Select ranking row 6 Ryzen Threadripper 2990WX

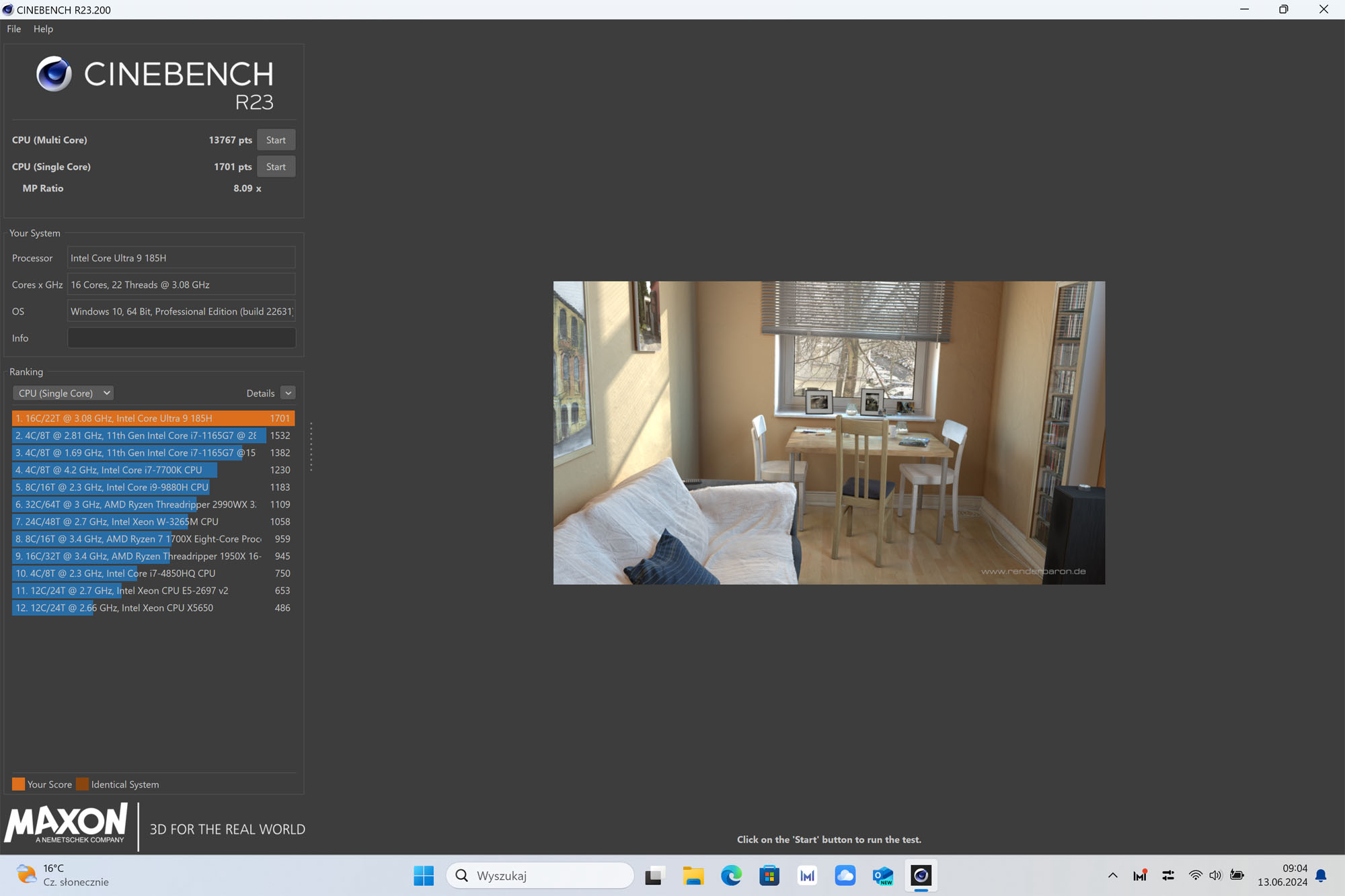153,504
